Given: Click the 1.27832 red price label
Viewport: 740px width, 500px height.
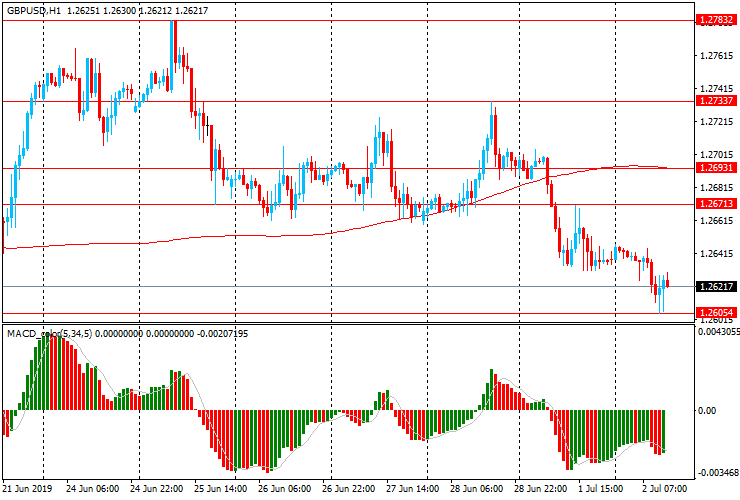Looking at the screenshot, I should pos(716,20).
